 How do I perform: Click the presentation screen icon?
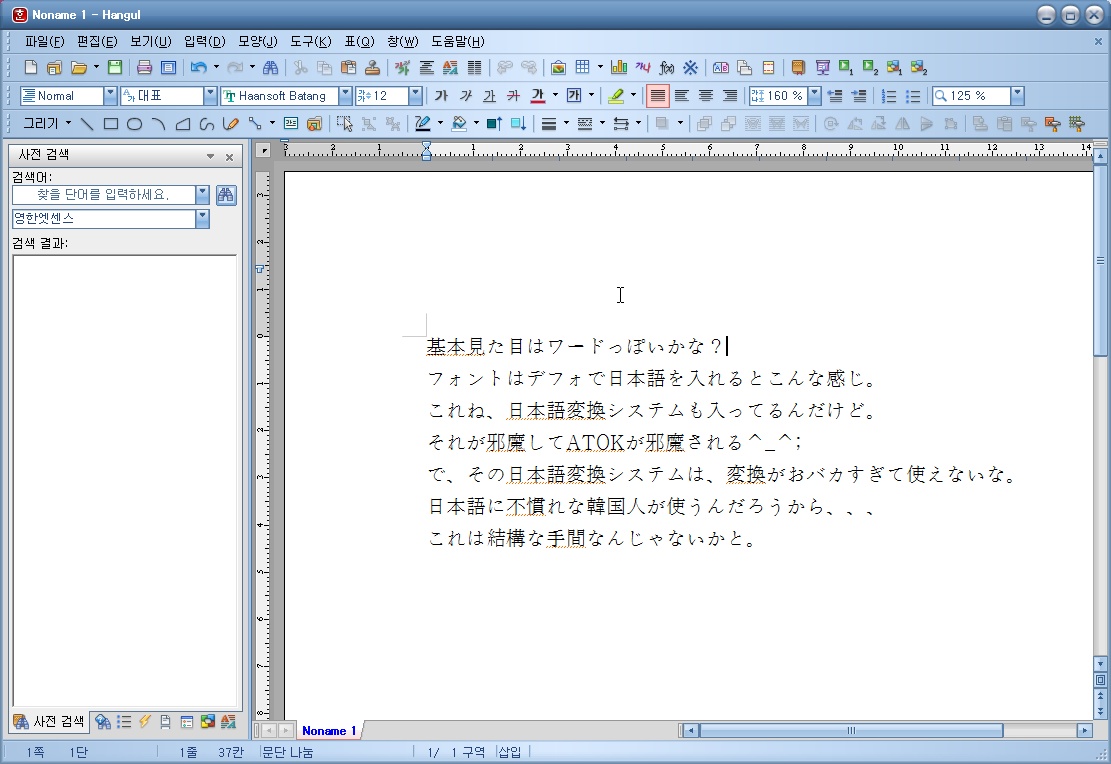coord(823,67)
